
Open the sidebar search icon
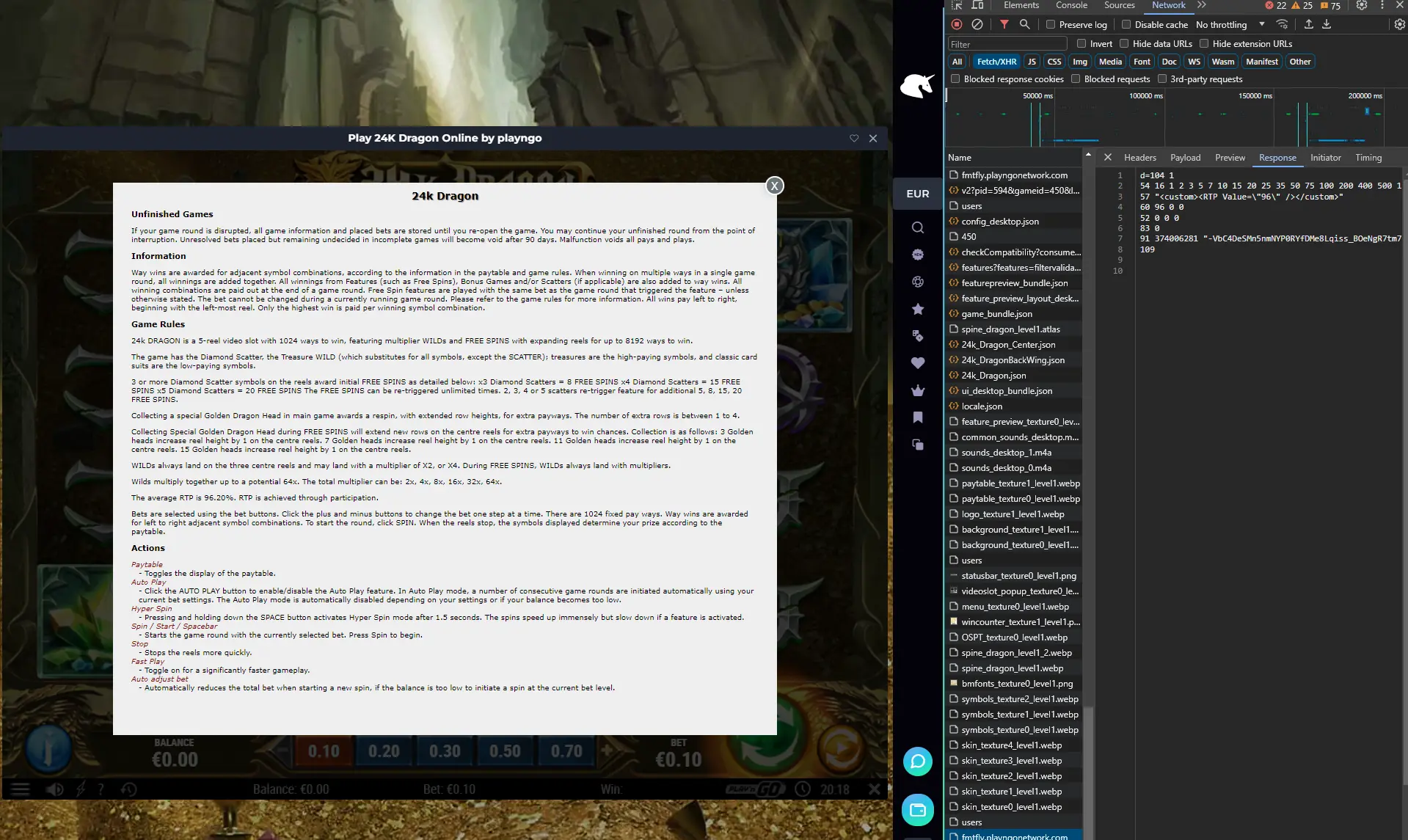pos(918,227)
